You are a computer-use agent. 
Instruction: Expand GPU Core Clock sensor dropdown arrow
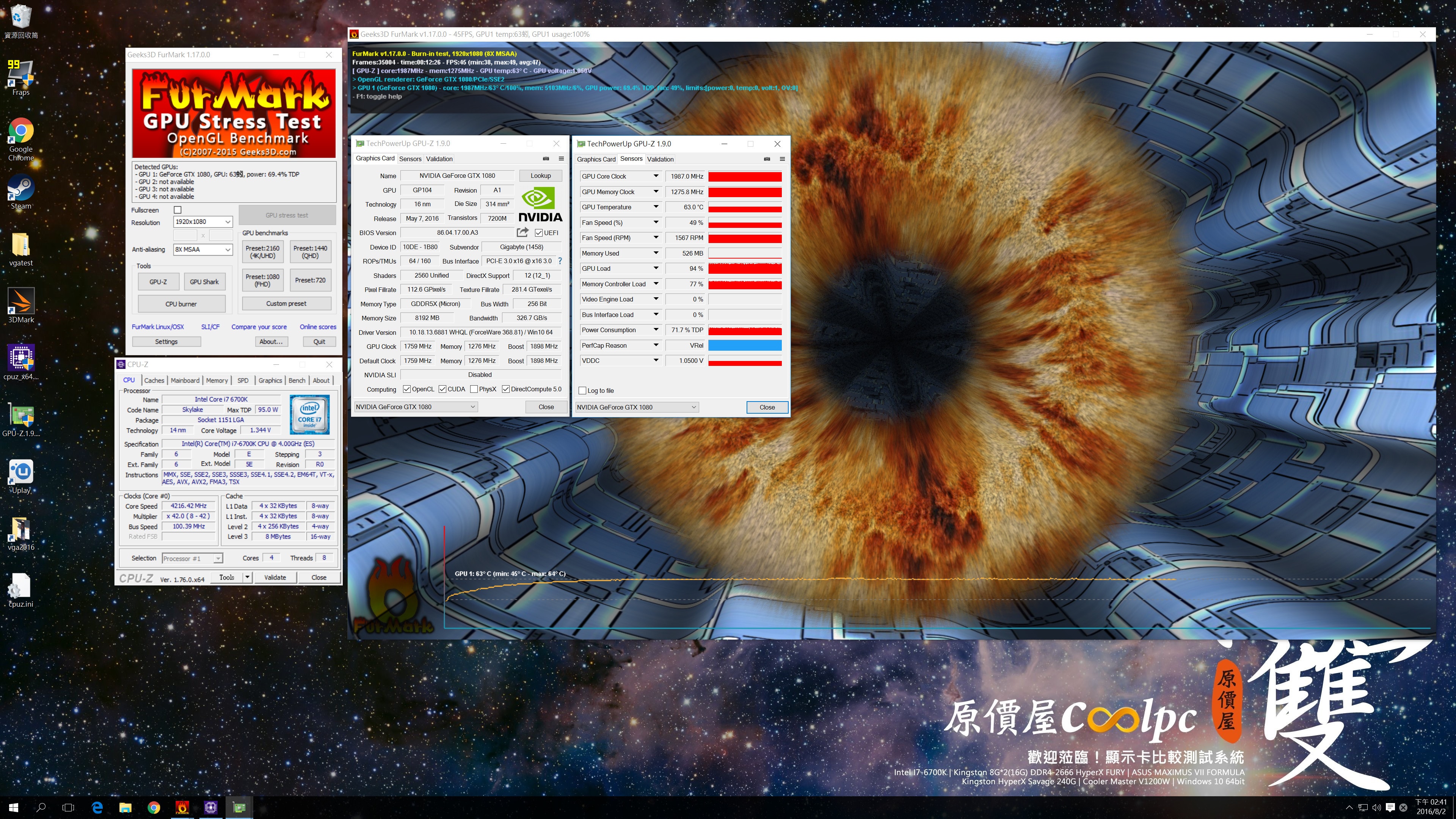coord(656,176)
